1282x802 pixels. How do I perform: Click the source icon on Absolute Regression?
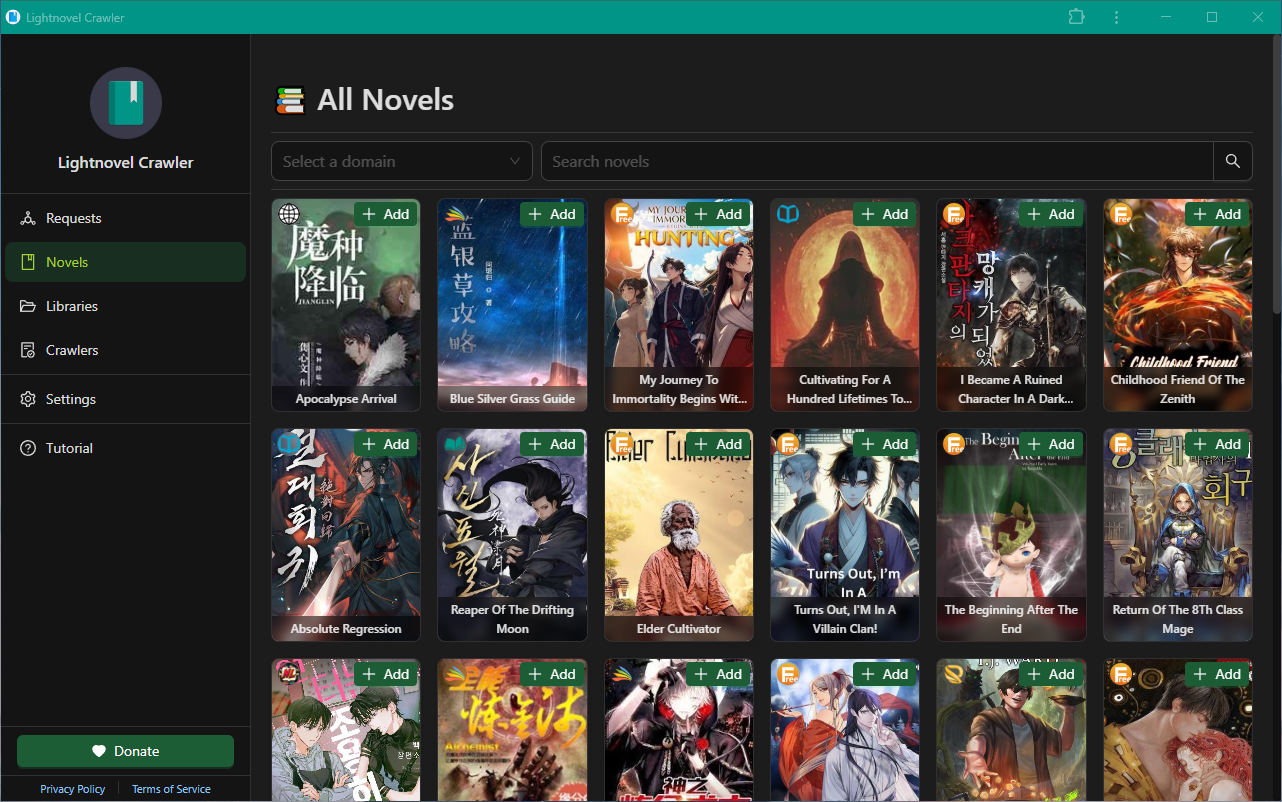click(289, 444)
